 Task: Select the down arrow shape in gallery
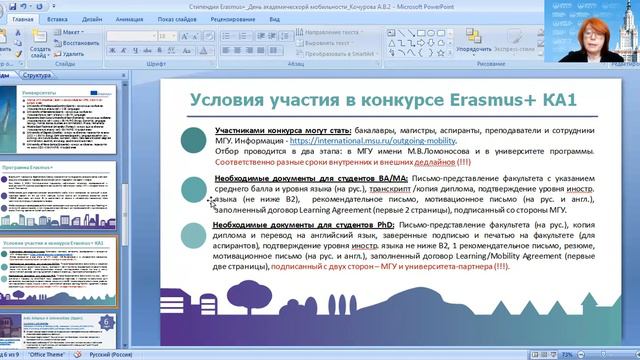pos(431,43)
